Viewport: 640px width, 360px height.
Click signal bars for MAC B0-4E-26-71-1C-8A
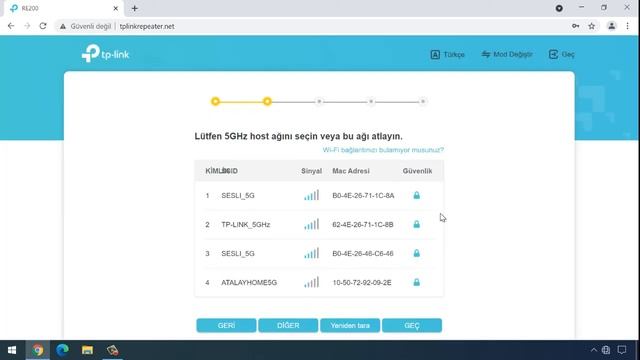pos(311,195)
